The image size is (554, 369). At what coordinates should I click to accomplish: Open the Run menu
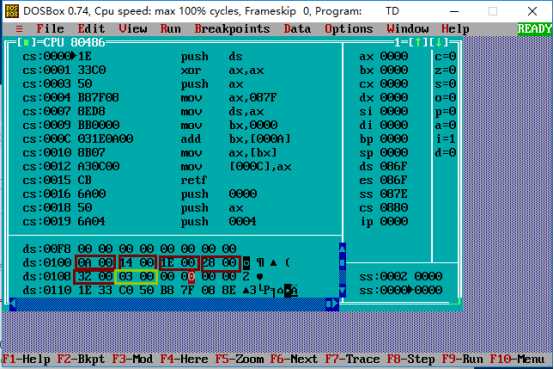coord(170,29)
